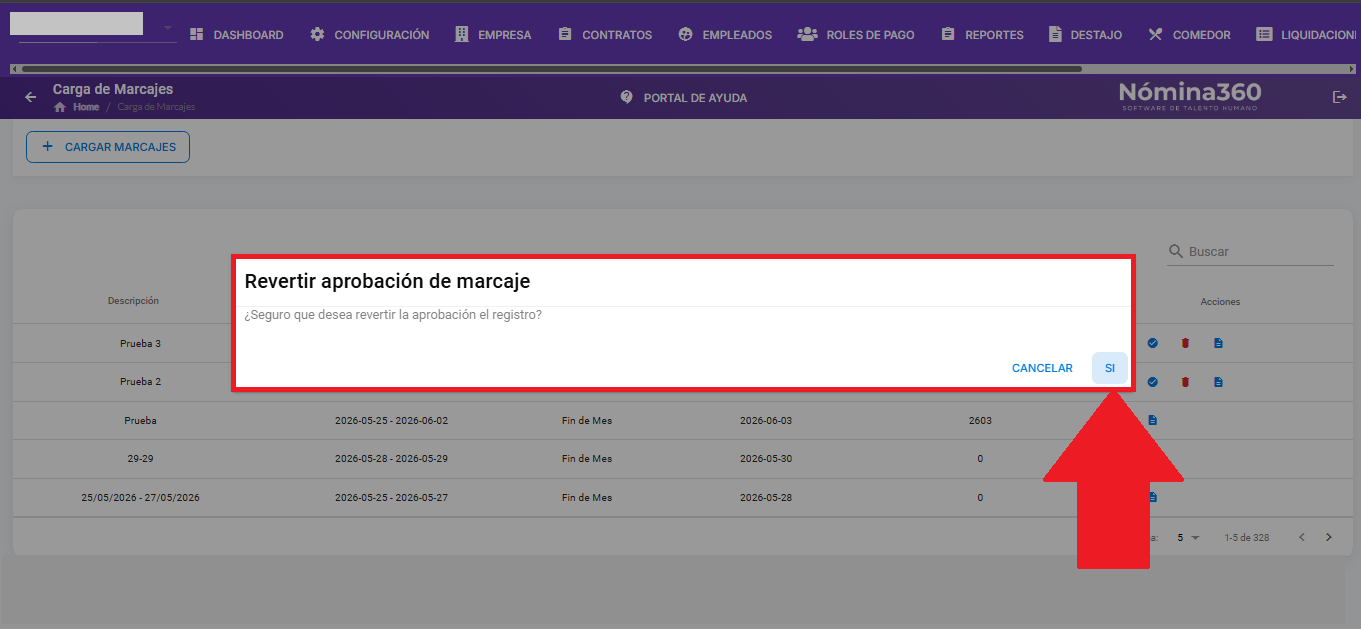Open the REPORTES menu
This screenshot has height=629, width=1361.
982,35
